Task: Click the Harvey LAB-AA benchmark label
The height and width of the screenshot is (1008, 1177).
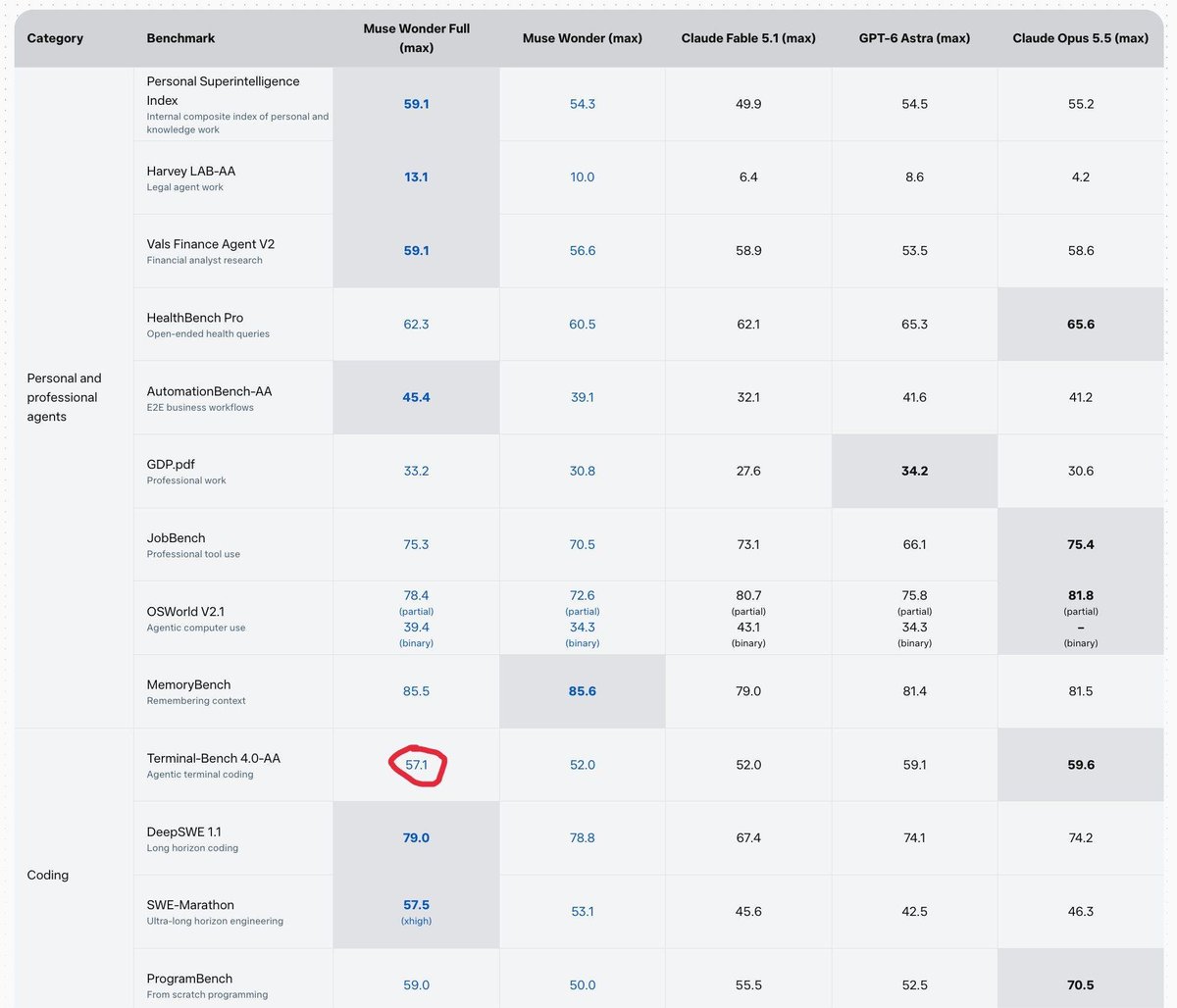Action: point(190,171)
